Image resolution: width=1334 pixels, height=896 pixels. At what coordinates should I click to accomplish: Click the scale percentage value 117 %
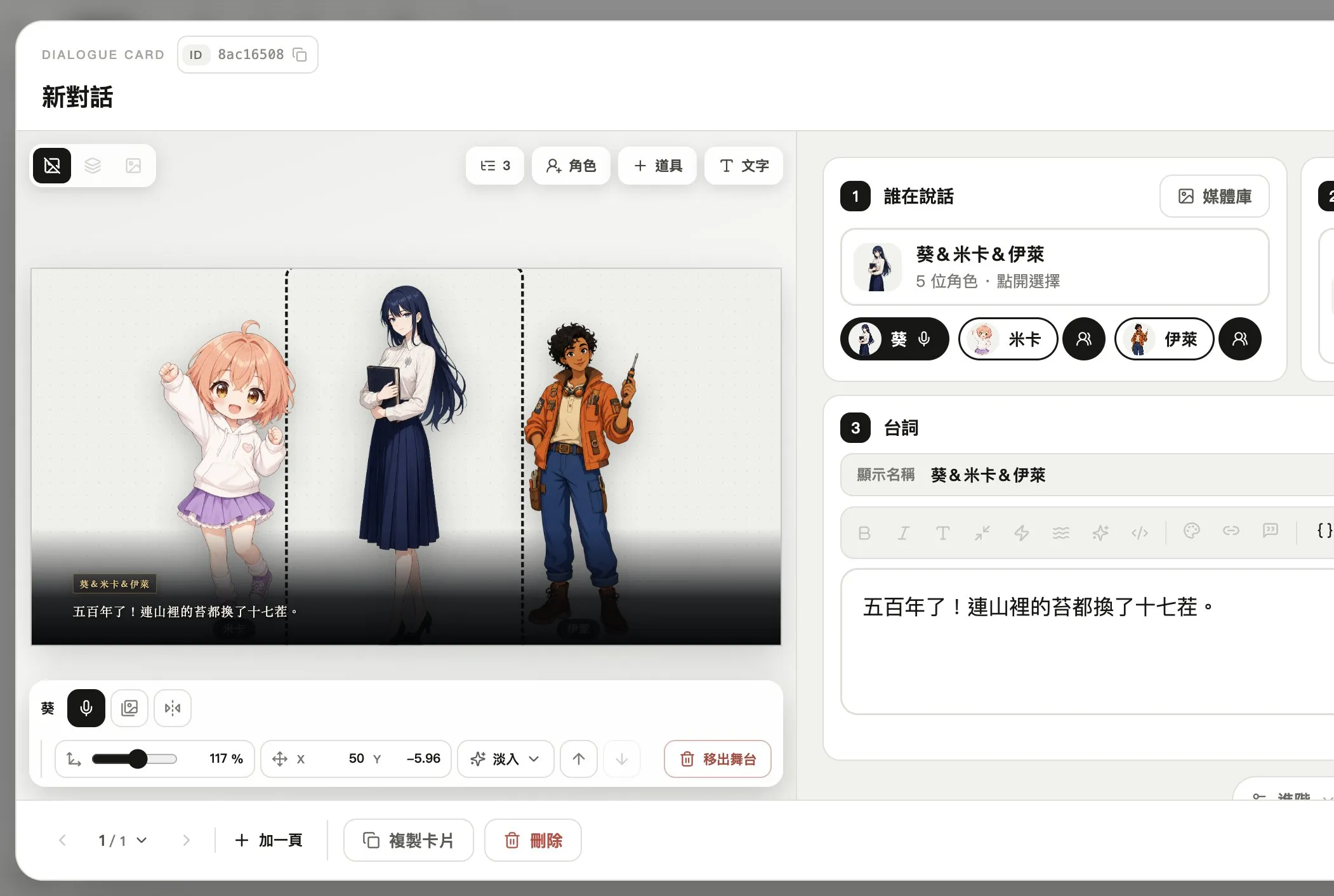coord(226,759)
